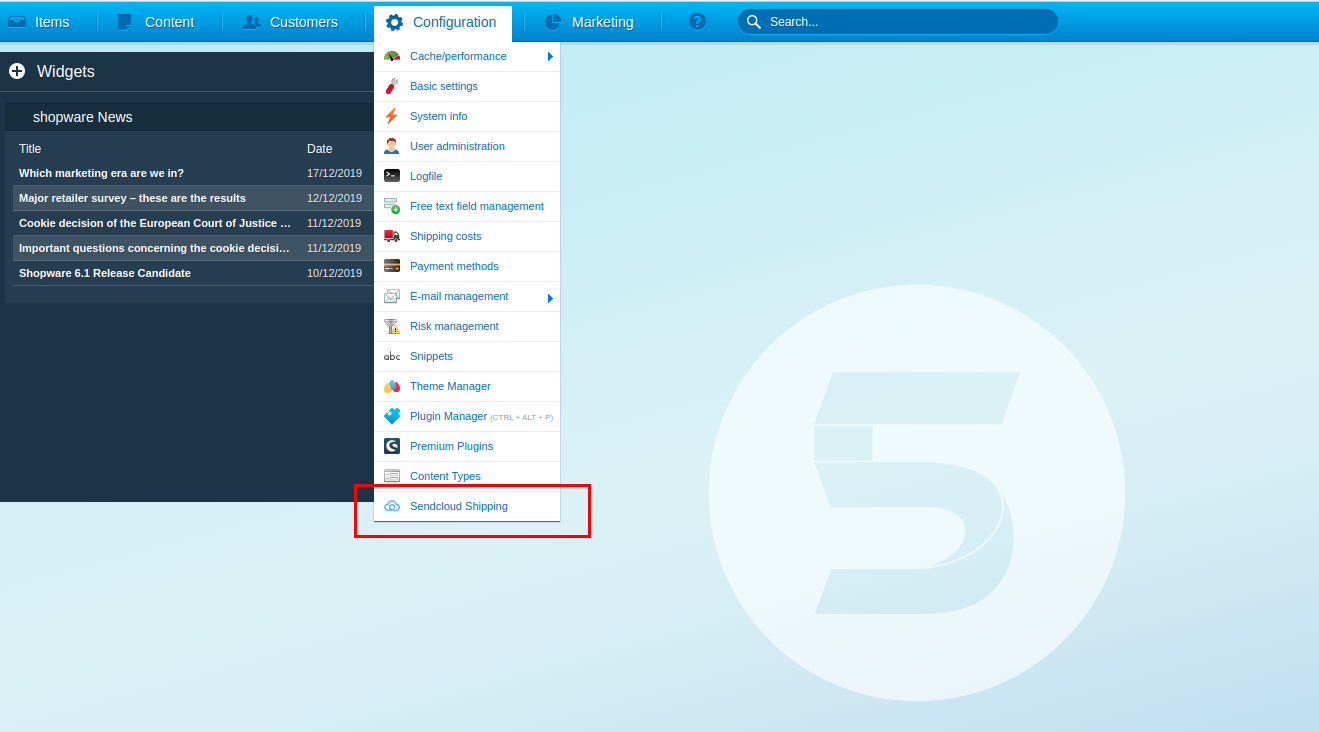
Task: Open news 'Major retailer survey' row
Action: 192,198
